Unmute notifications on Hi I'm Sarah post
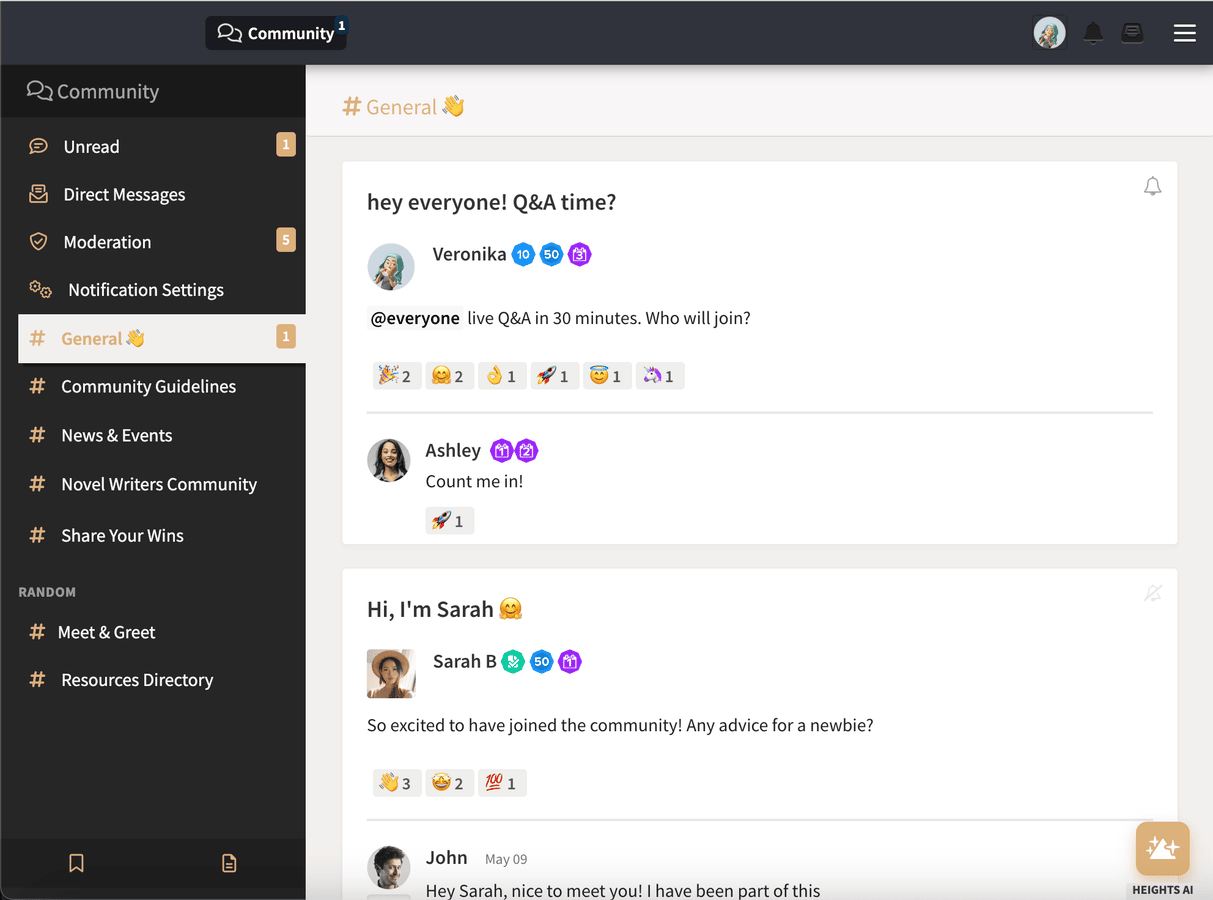The width and height of the screenshot is (1213, 900). point(1152,594)
